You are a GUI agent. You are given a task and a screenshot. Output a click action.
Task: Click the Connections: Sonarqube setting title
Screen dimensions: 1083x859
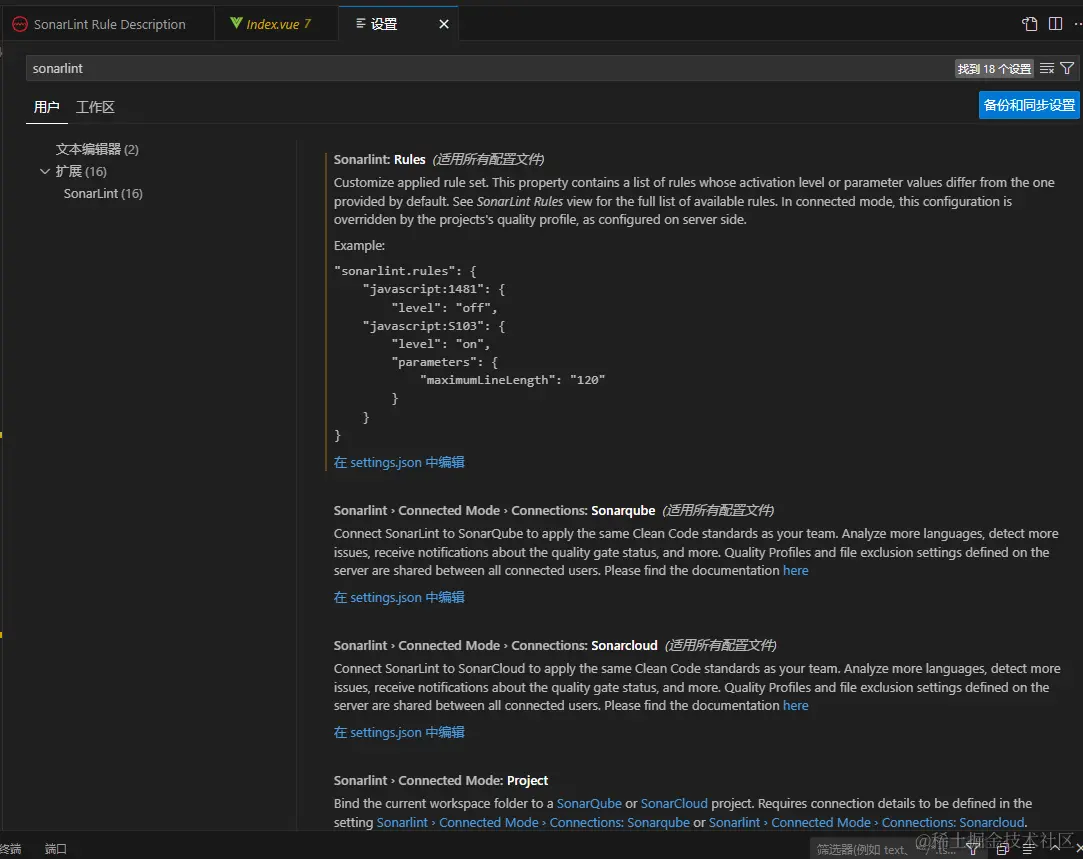(x=494, y=510)
